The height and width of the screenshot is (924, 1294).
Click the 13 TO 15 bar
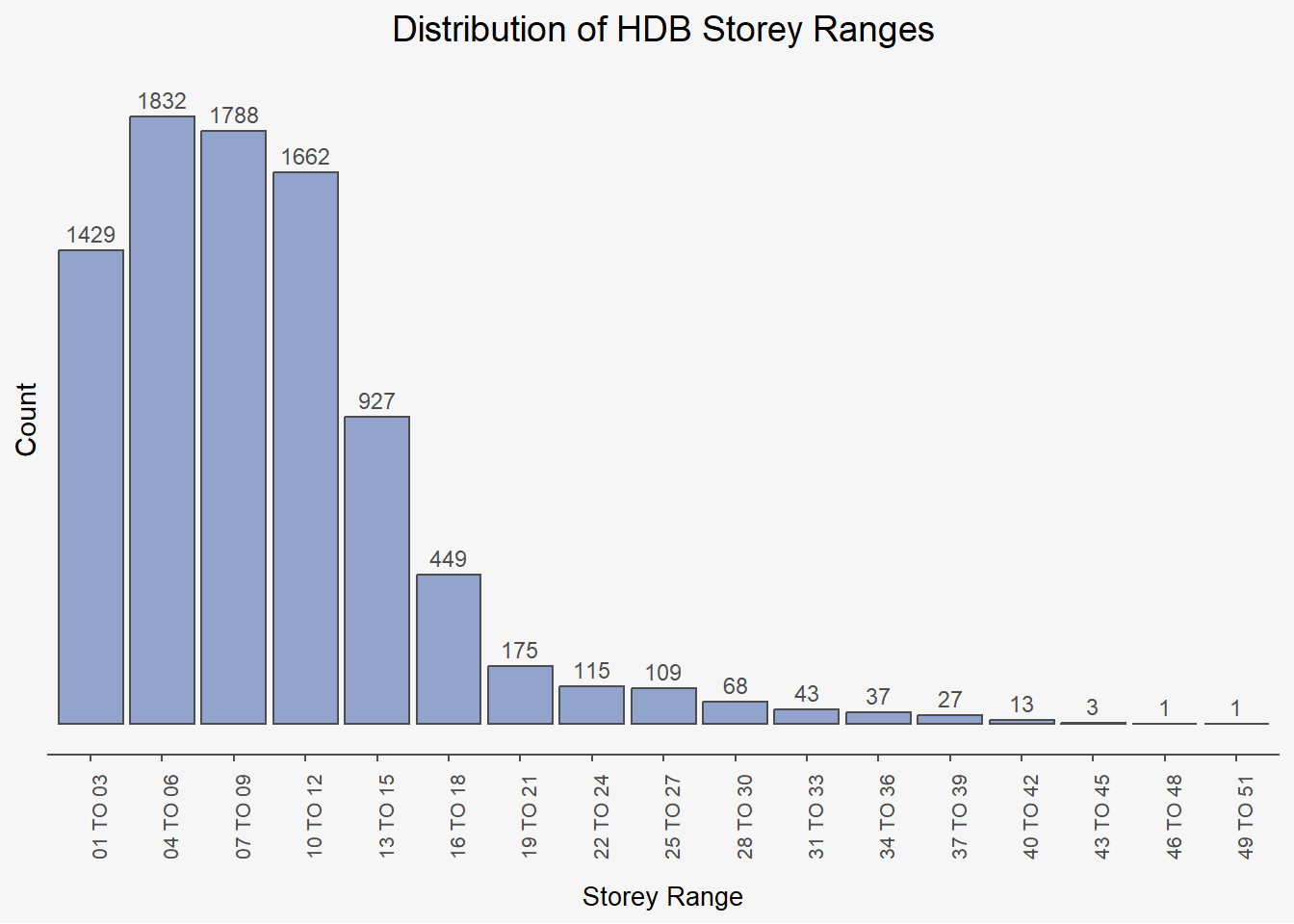point(376,570)
